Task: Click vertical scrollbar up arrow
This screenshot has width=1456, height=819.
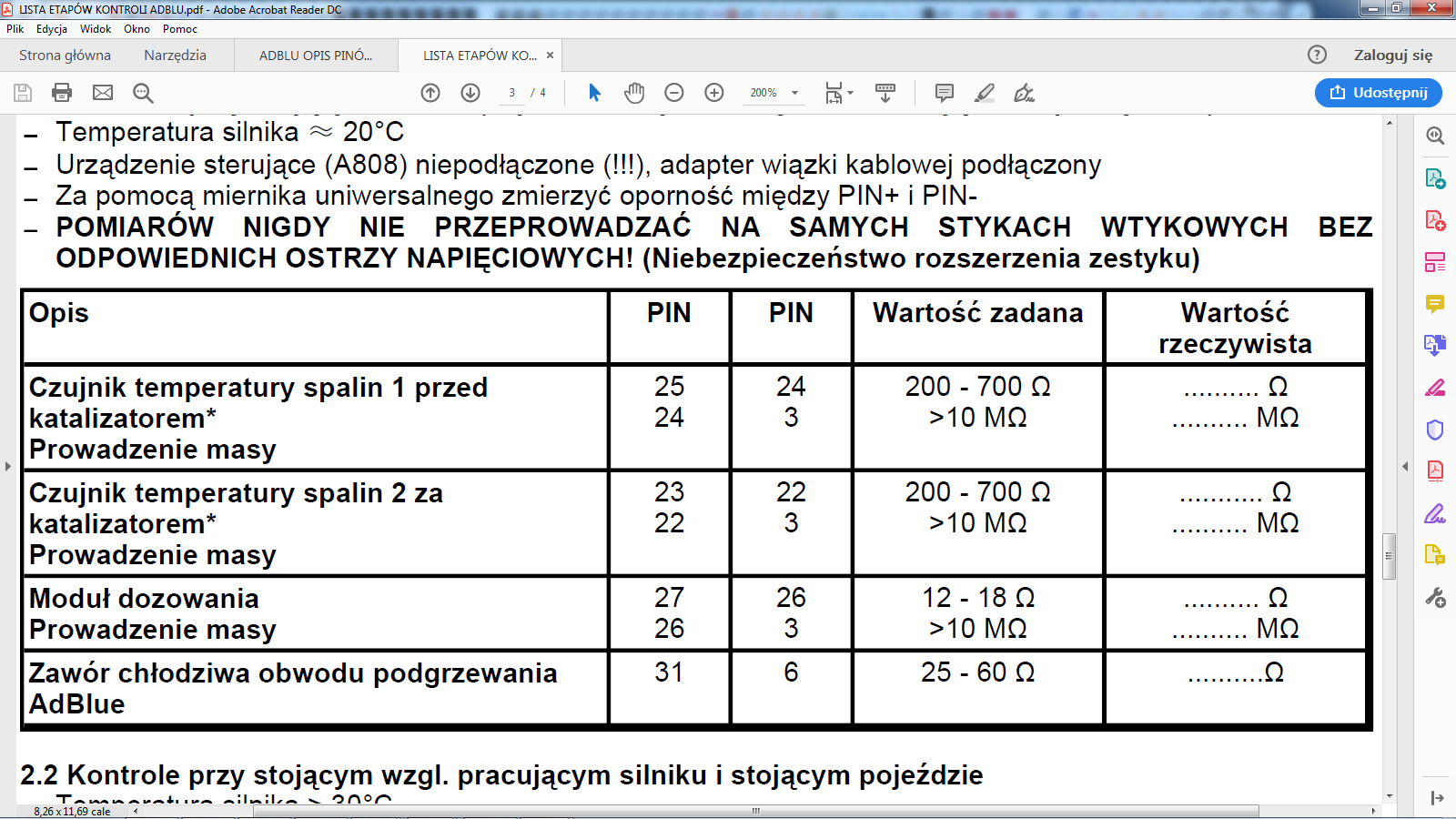Action: pos(1389,123)
